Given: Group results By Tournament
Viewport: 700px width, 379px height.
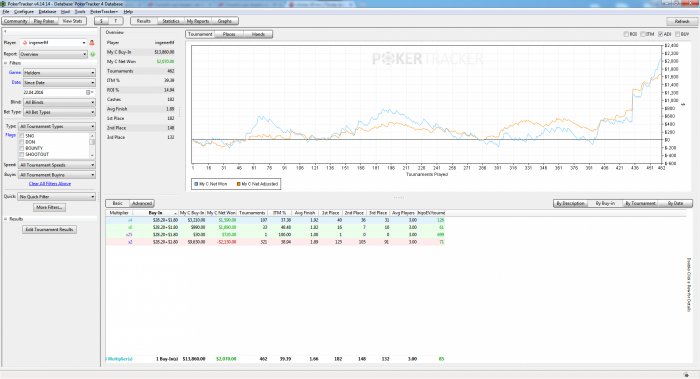Looking at the screenshot, I should (640, 203).
